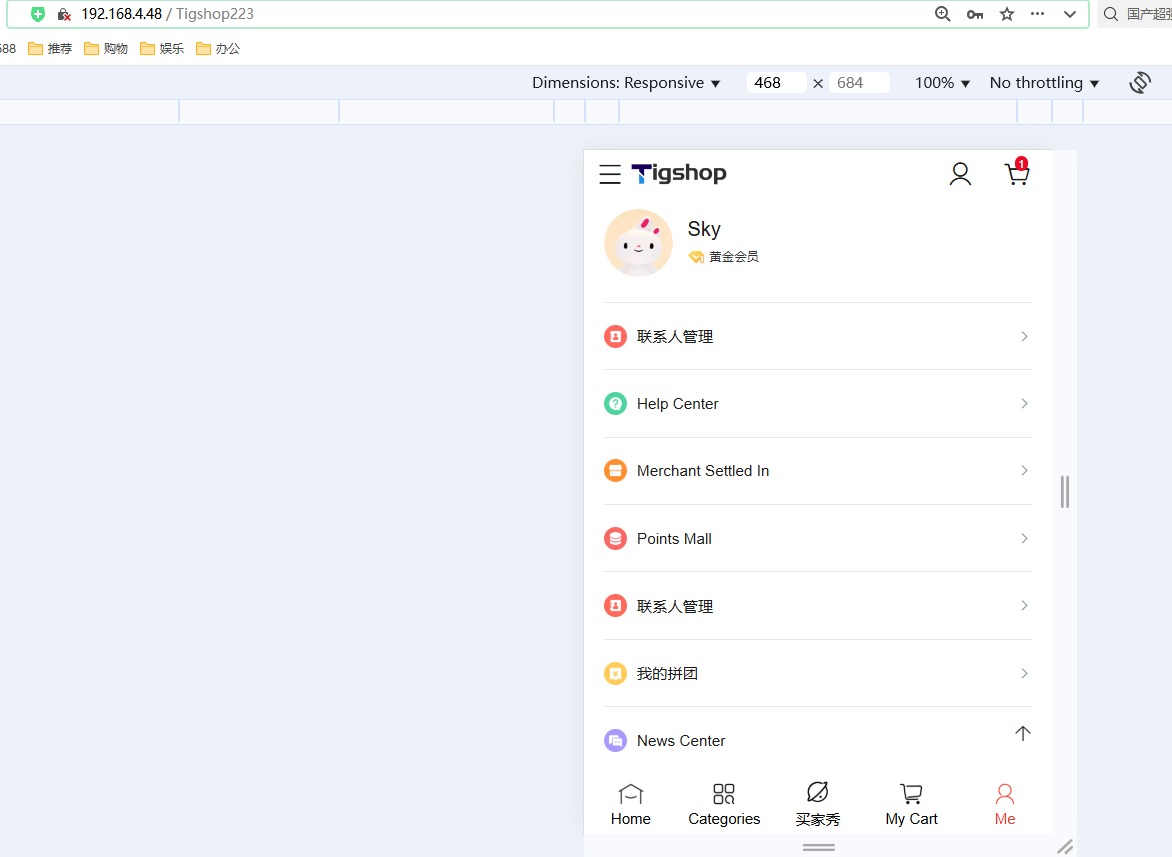Screen dimensions: 1172x857
Task: Go to the My Cart tab
Action: [x=911, y=805]
